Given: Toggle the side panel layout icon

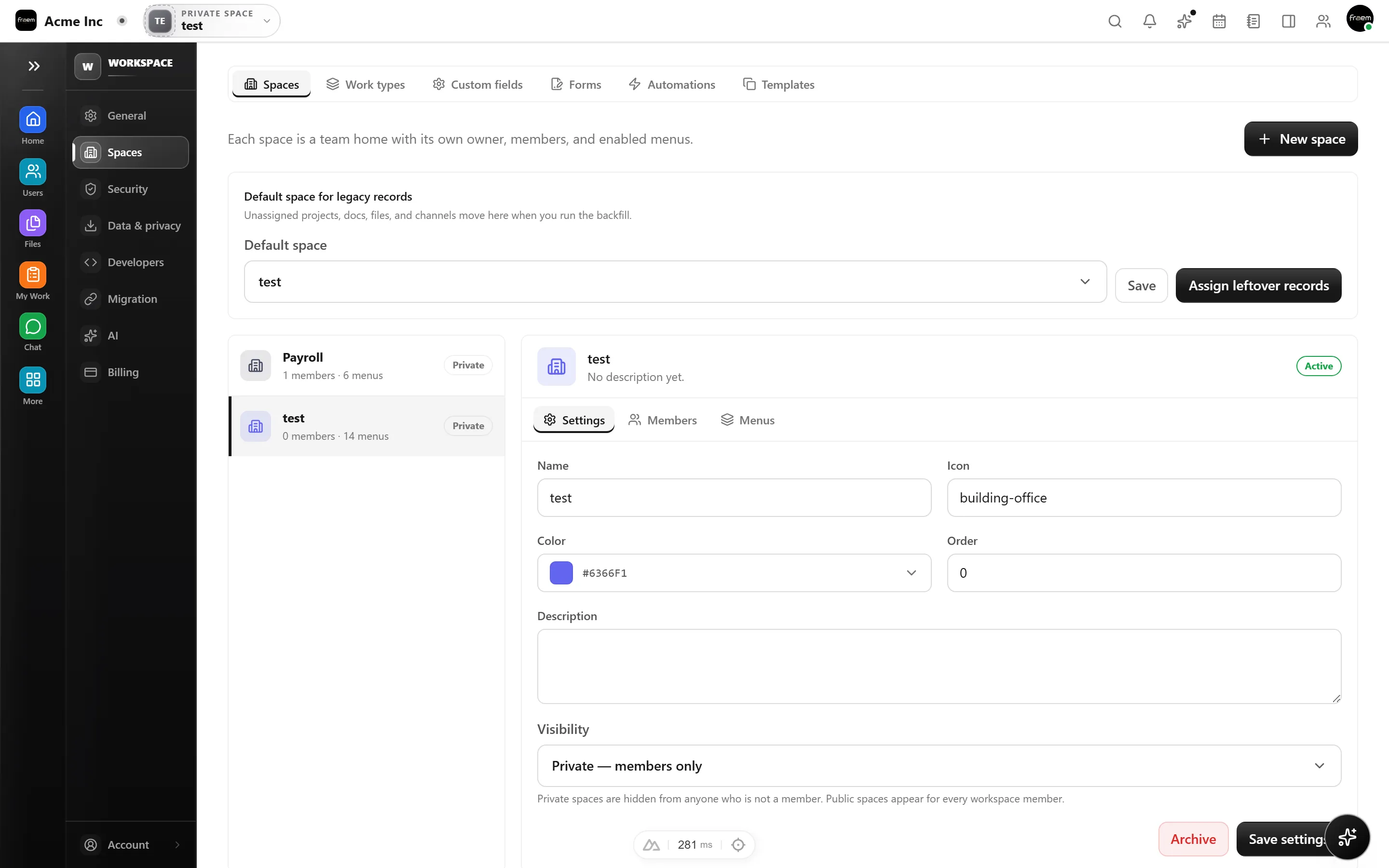Looking at the screenshot, I should coord(1289,21).
